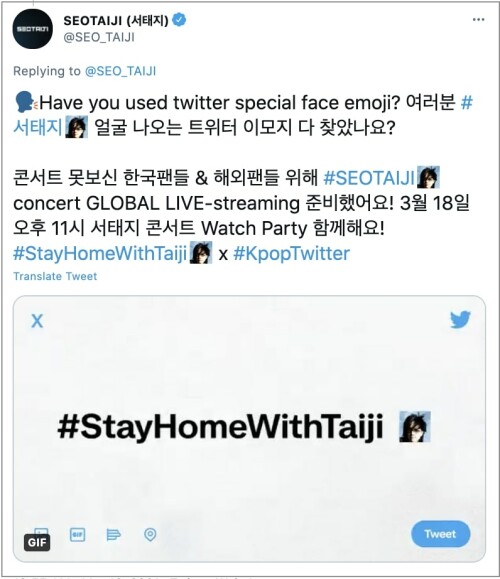Click the #SEOTAIJI hashtag

click(370, 178)
